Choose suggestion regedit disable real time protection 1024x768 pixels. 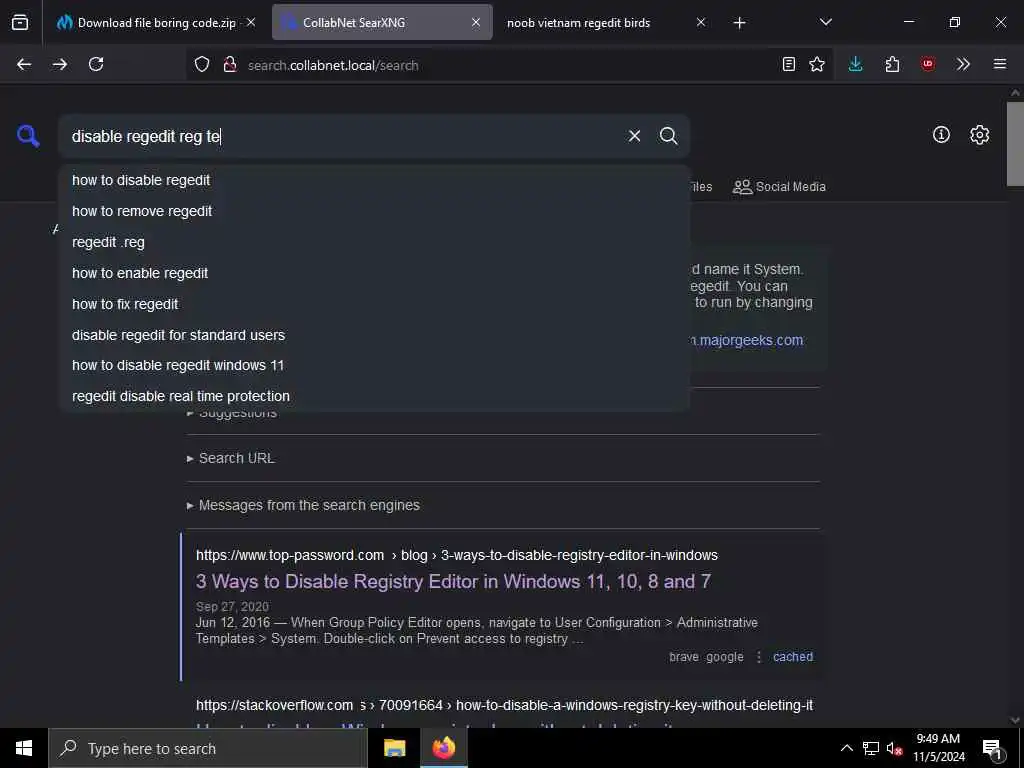pos(374,396)
